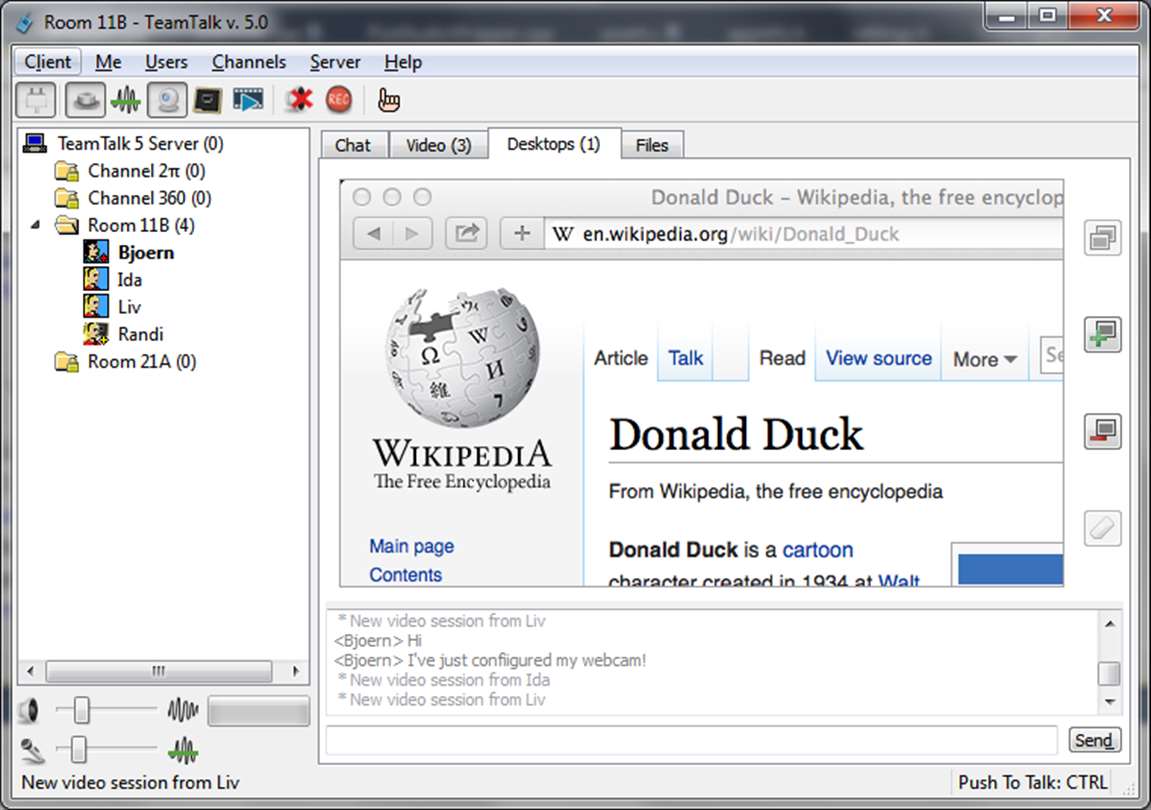Image resolution: width=1151 pixels, height=810 pixels.
Task: Toggle the push-to-talk hotkey button in toolbar
Action: coord(85,100)
